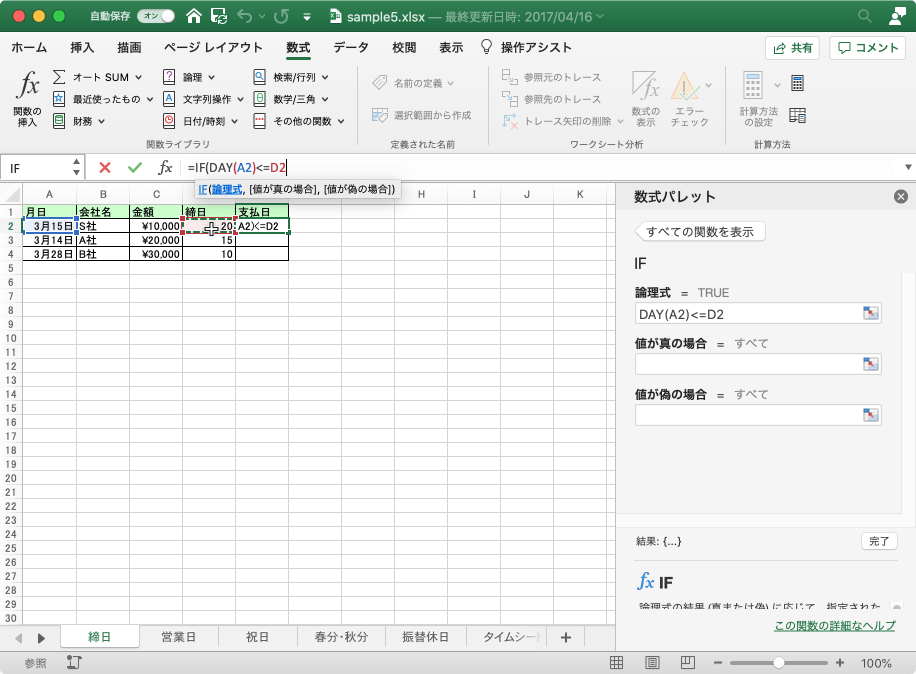The width and height of the screenshot is (916, 674).
Task: Open the ホーム ribbon tab
Action: (29, 47)
